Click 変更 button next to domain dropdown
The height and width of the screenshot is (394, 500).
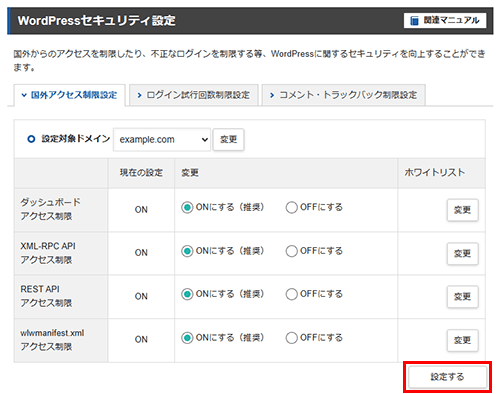click(229, 139)
